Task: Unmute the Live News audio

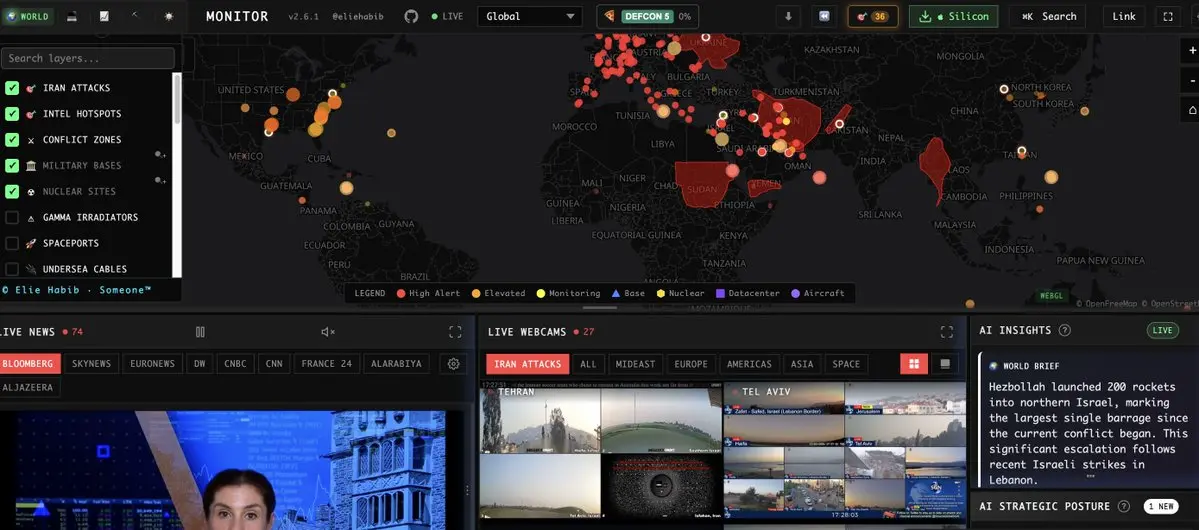Action: tap(328, 332)
